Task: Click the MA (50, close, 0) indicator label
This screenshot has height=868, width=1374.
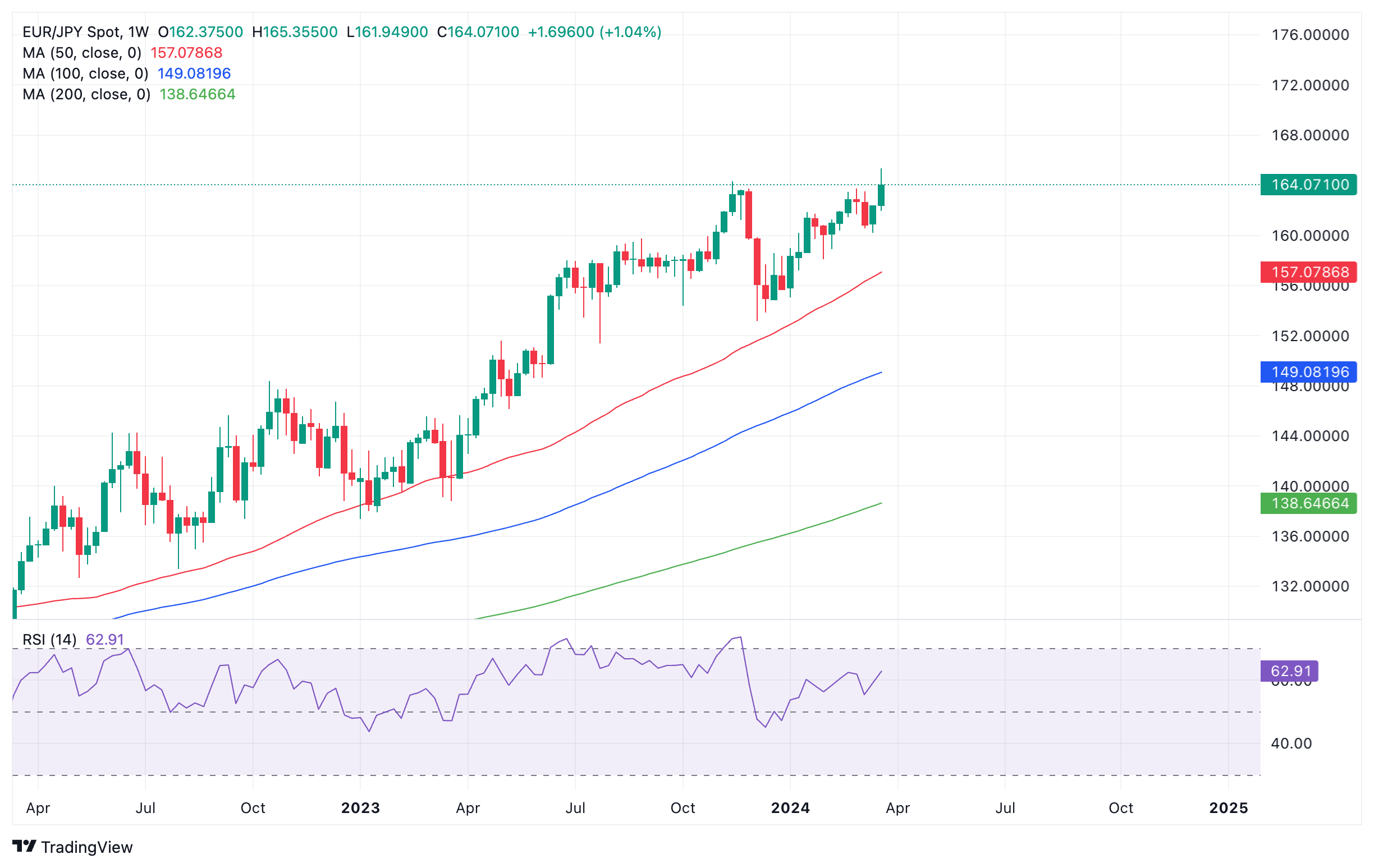Action: (81, 53)
